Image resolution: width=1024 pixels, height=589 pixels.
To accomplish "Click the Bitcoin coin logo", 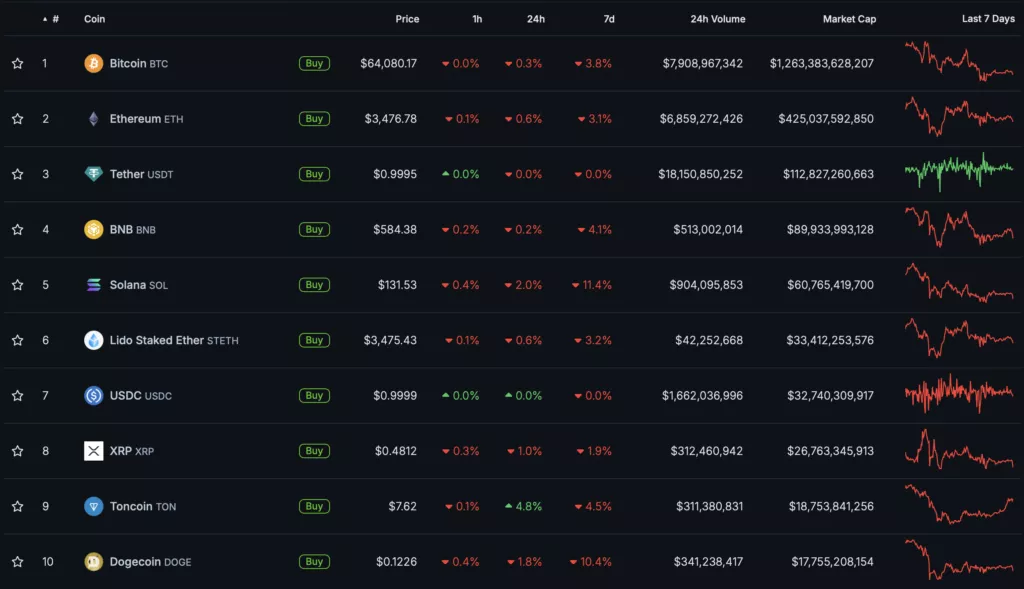I will [93, 63].
